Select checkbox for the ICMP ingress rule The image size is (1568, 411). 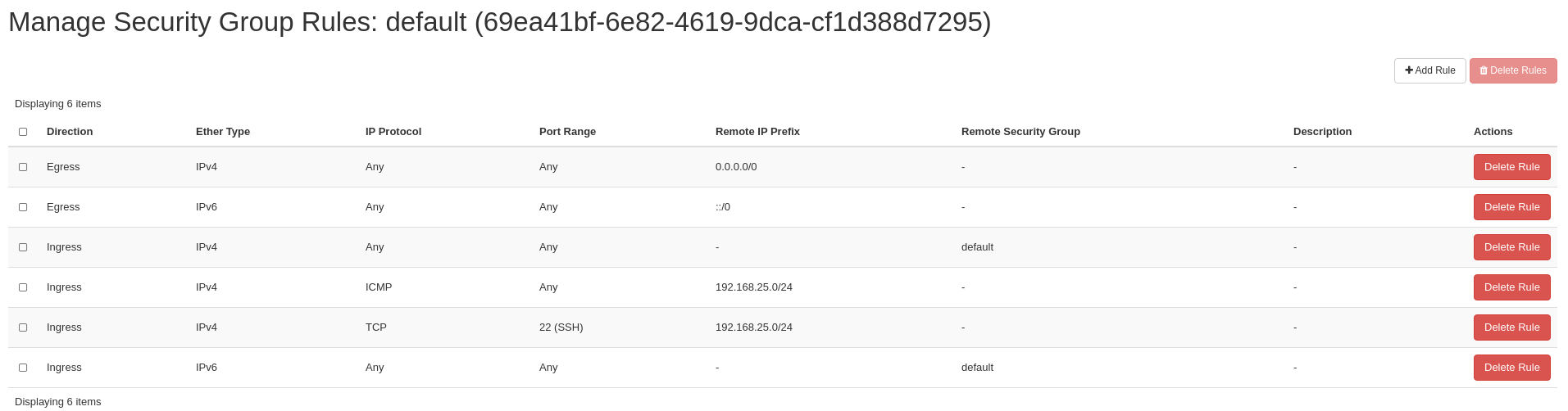pyautogui.click(x=23, y=287)
